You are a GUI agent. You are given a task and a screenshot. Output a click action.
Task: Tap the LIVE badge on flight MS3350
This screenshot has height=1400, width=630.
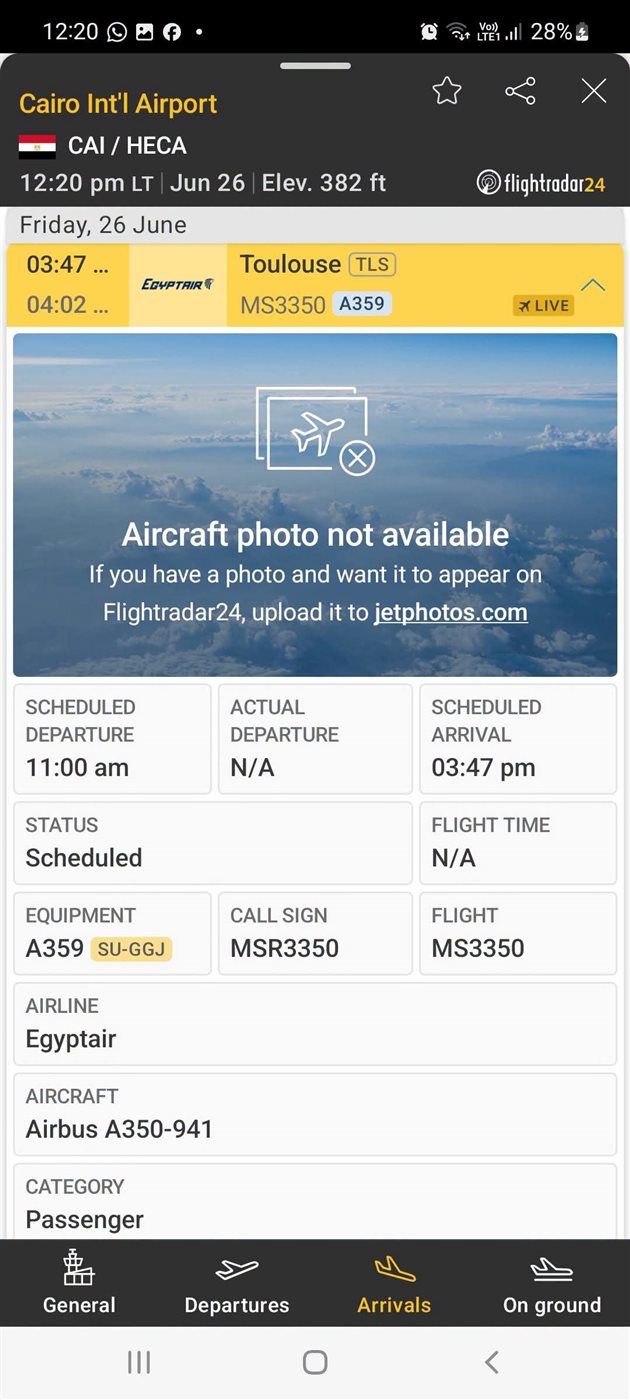click(544, 306)
